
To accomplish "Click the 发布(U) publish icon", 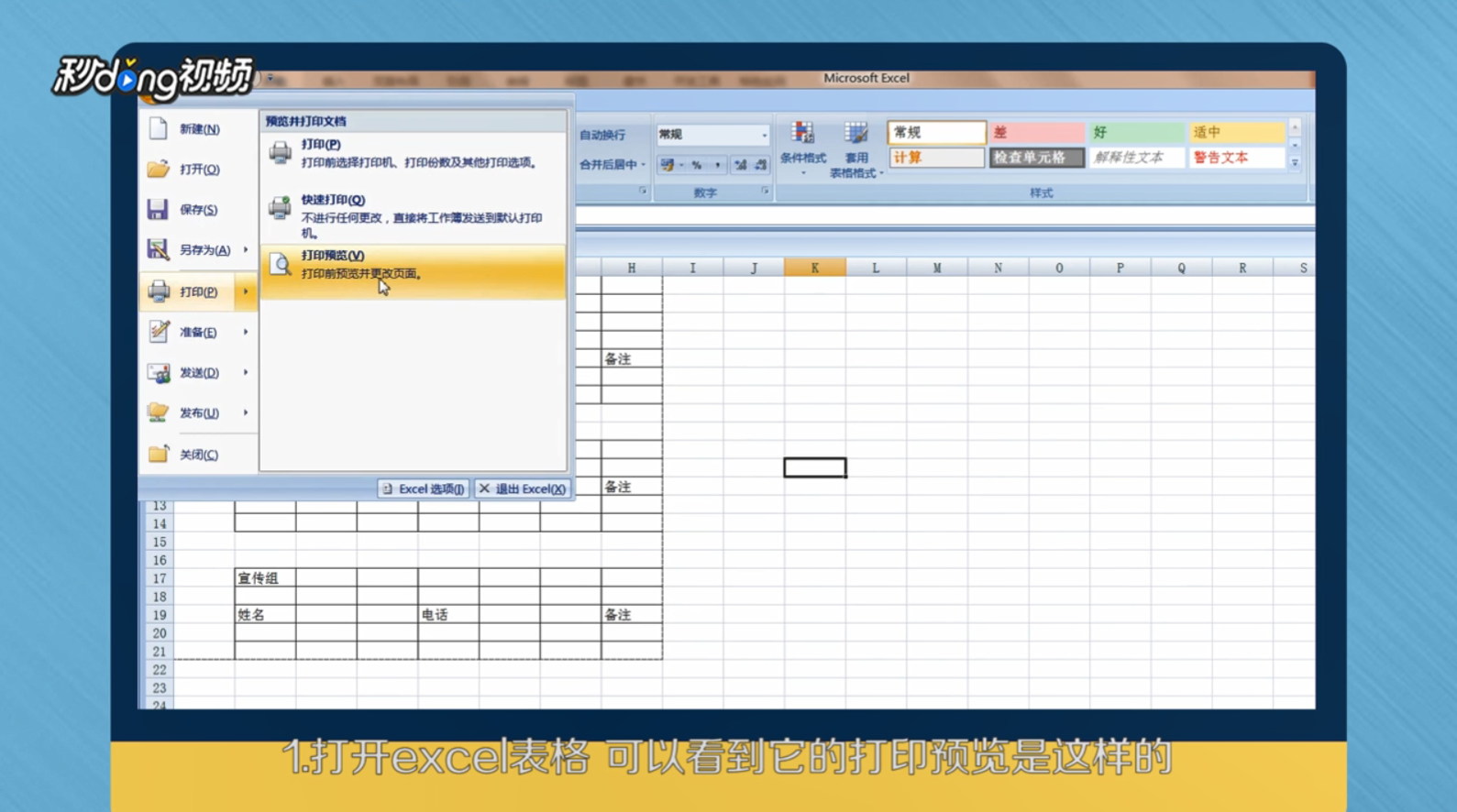I will coord(159,412).
